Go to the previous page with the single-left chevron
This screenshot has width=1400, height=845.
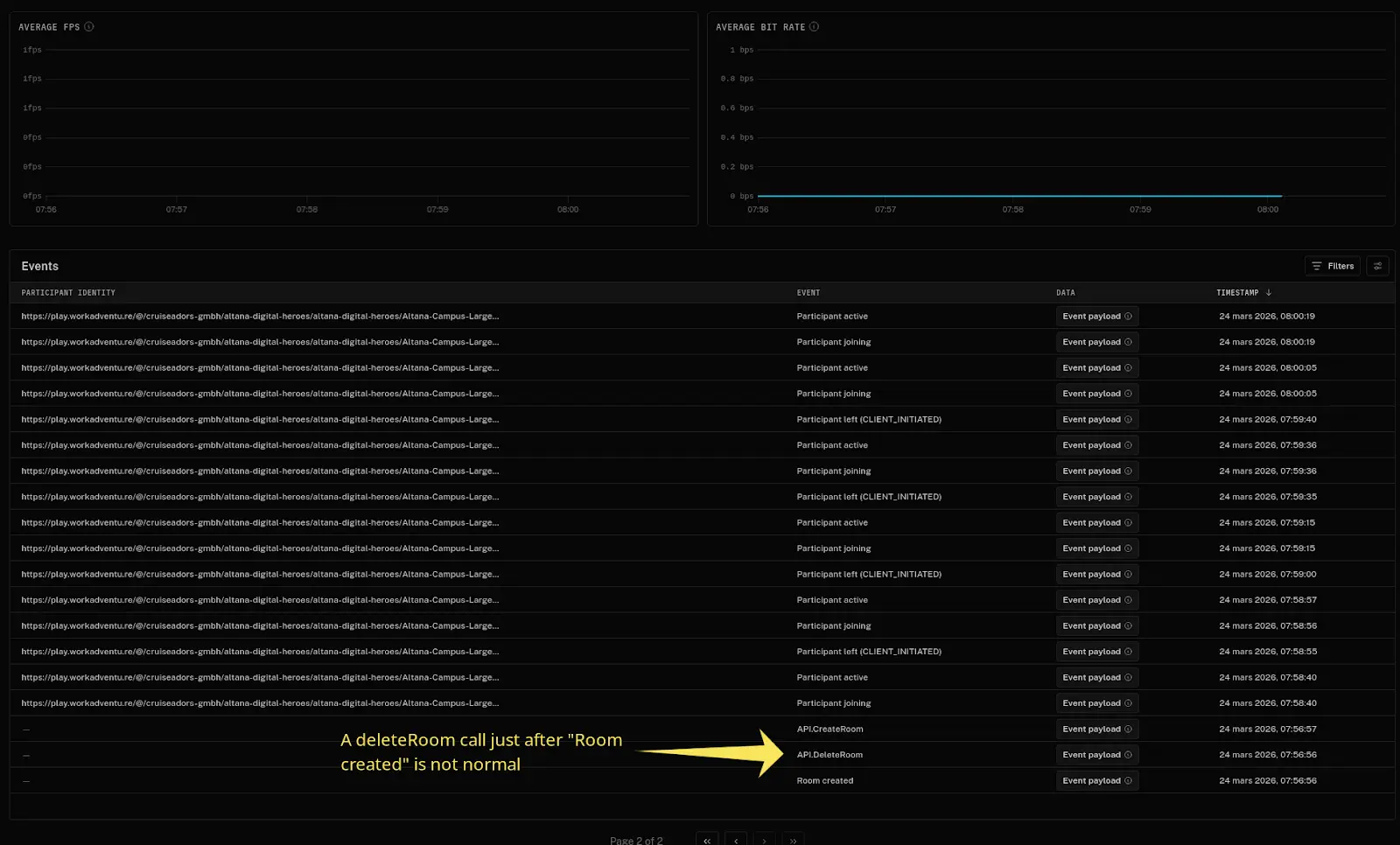736,840
